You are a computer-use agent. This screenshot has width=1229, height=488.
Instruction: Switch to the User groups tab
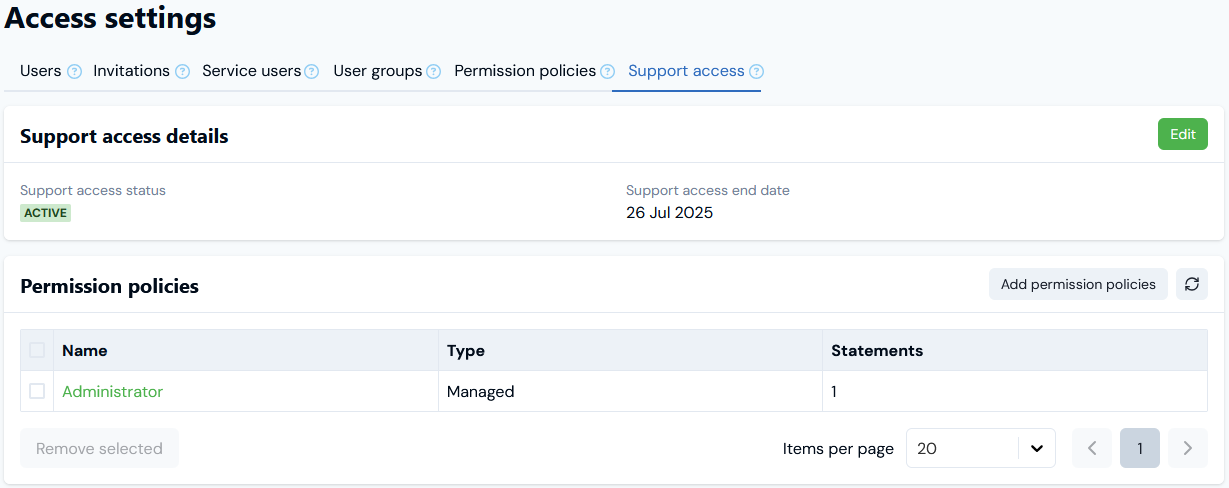pos(377,71)
